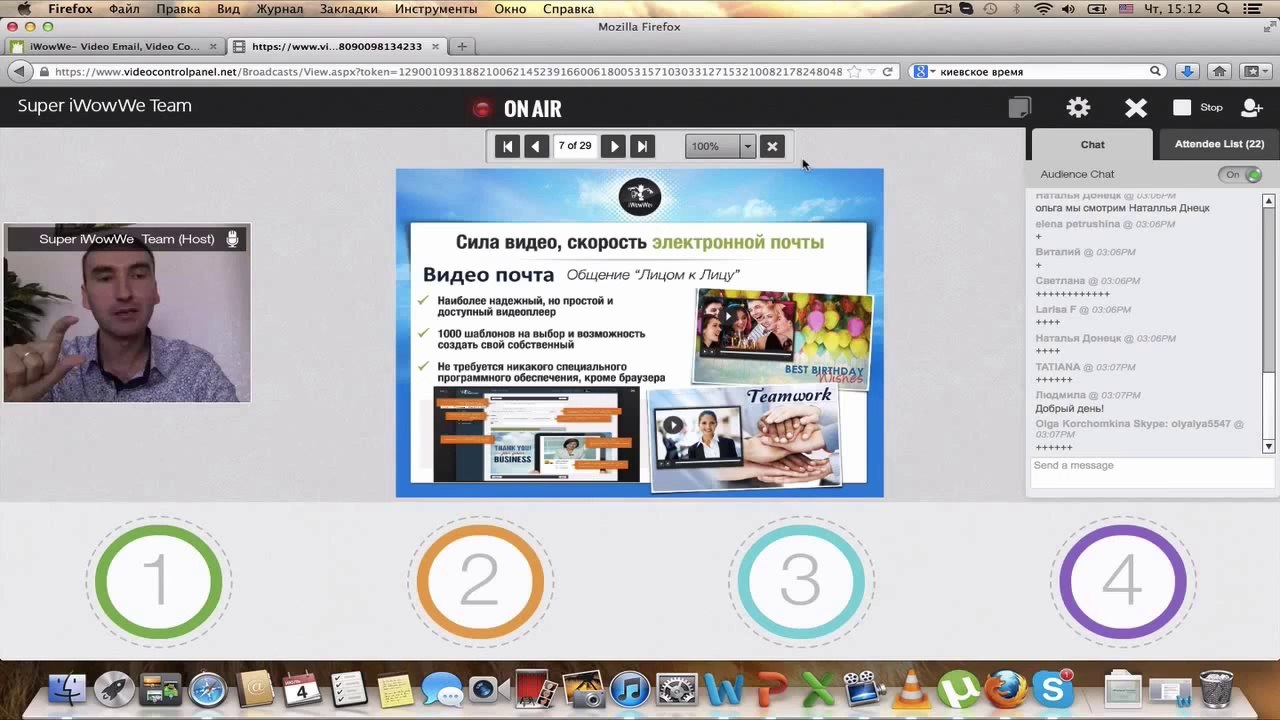
Task: Open uTorrent from the Dock
Action: (x=958, y=689)
